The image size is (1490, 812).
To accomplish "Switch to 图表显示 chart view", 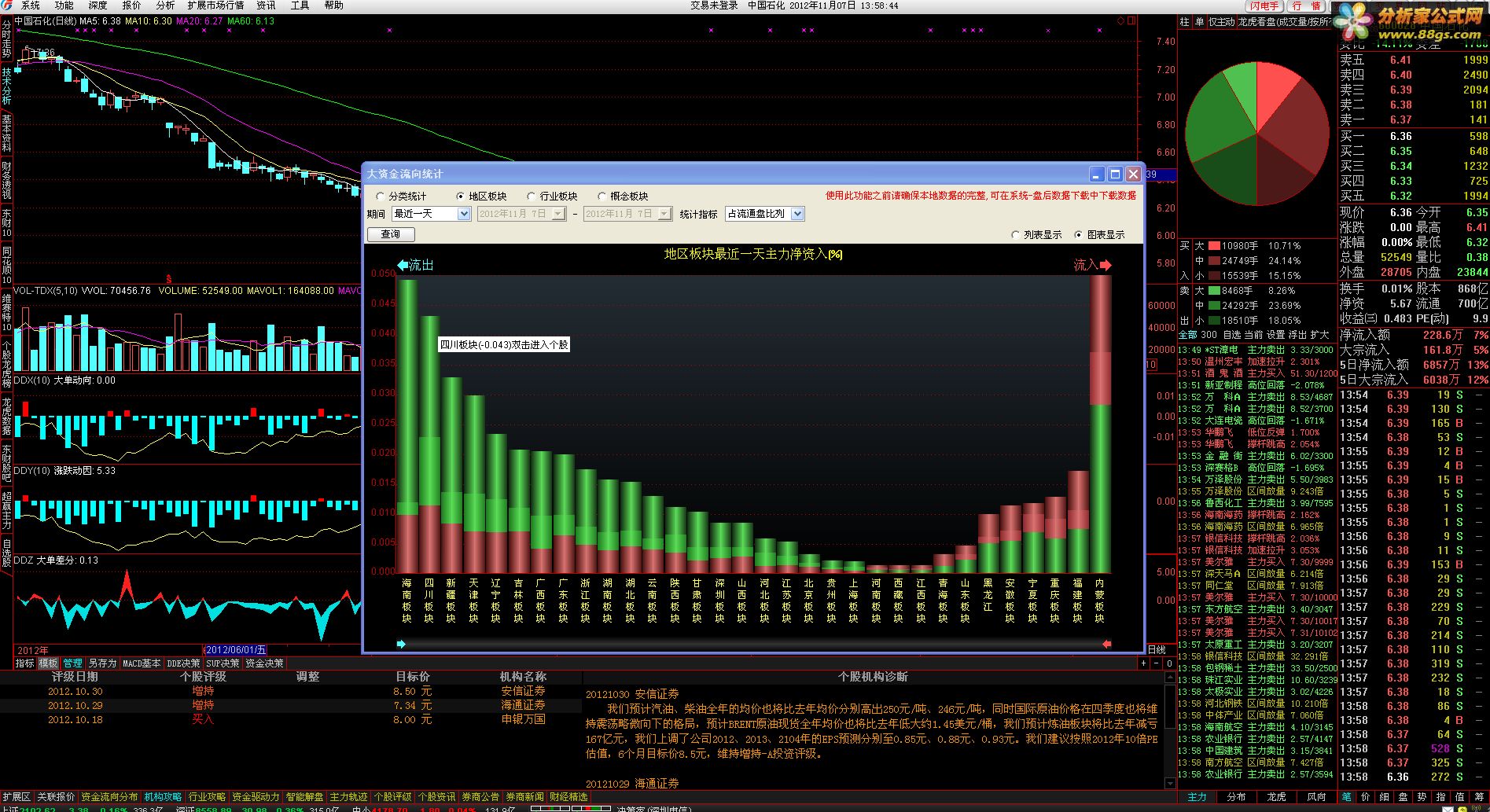I will coord(1099,235).
